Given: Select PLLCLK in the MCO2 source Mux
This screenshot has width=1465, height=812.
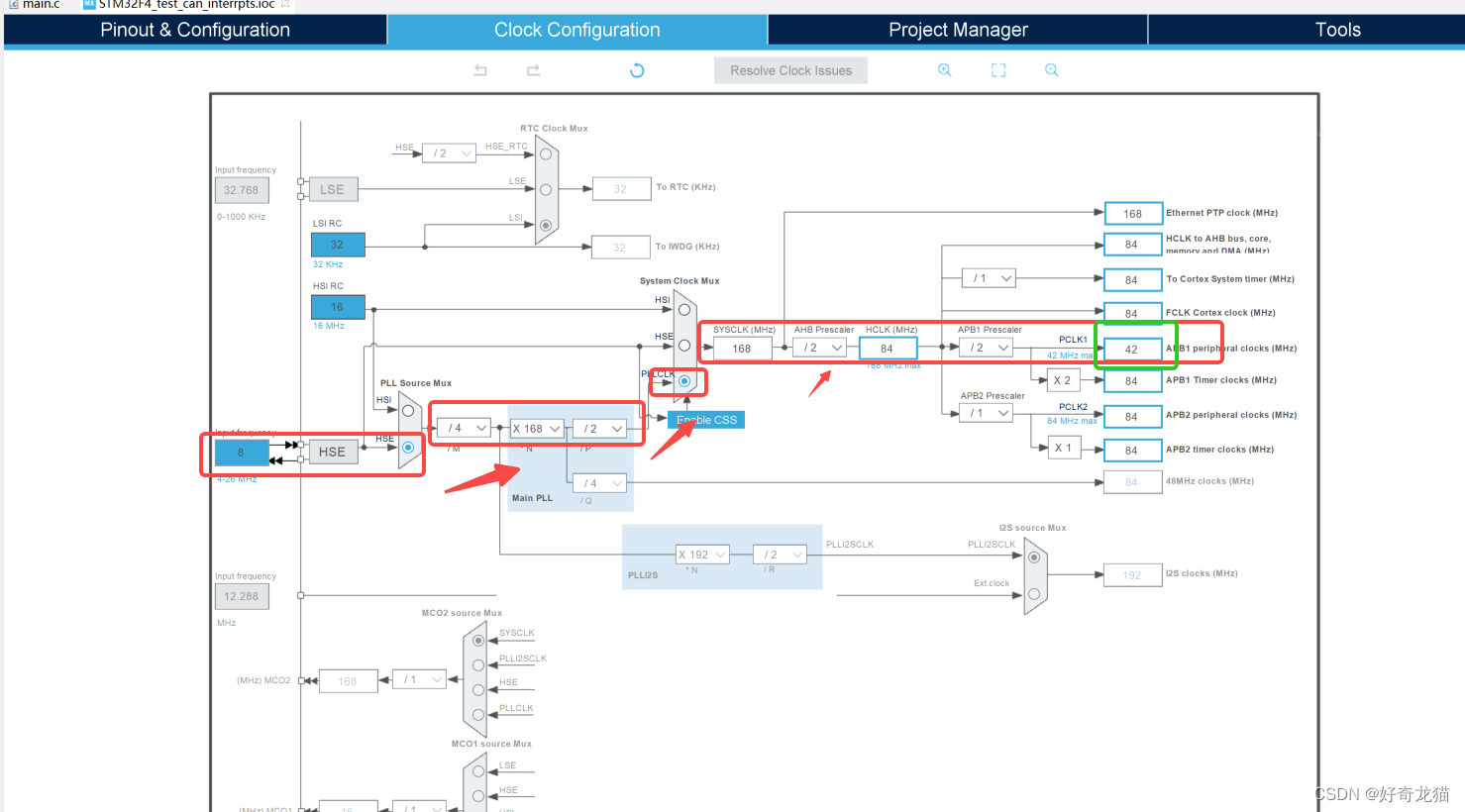Looking at the screenshot, I should tap(478, 715).
